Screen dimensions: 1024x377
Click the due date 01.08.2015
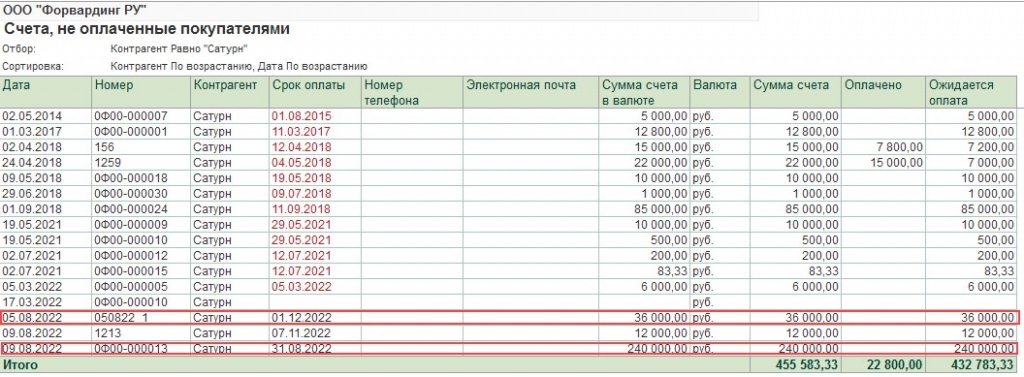tap(302, 116)
